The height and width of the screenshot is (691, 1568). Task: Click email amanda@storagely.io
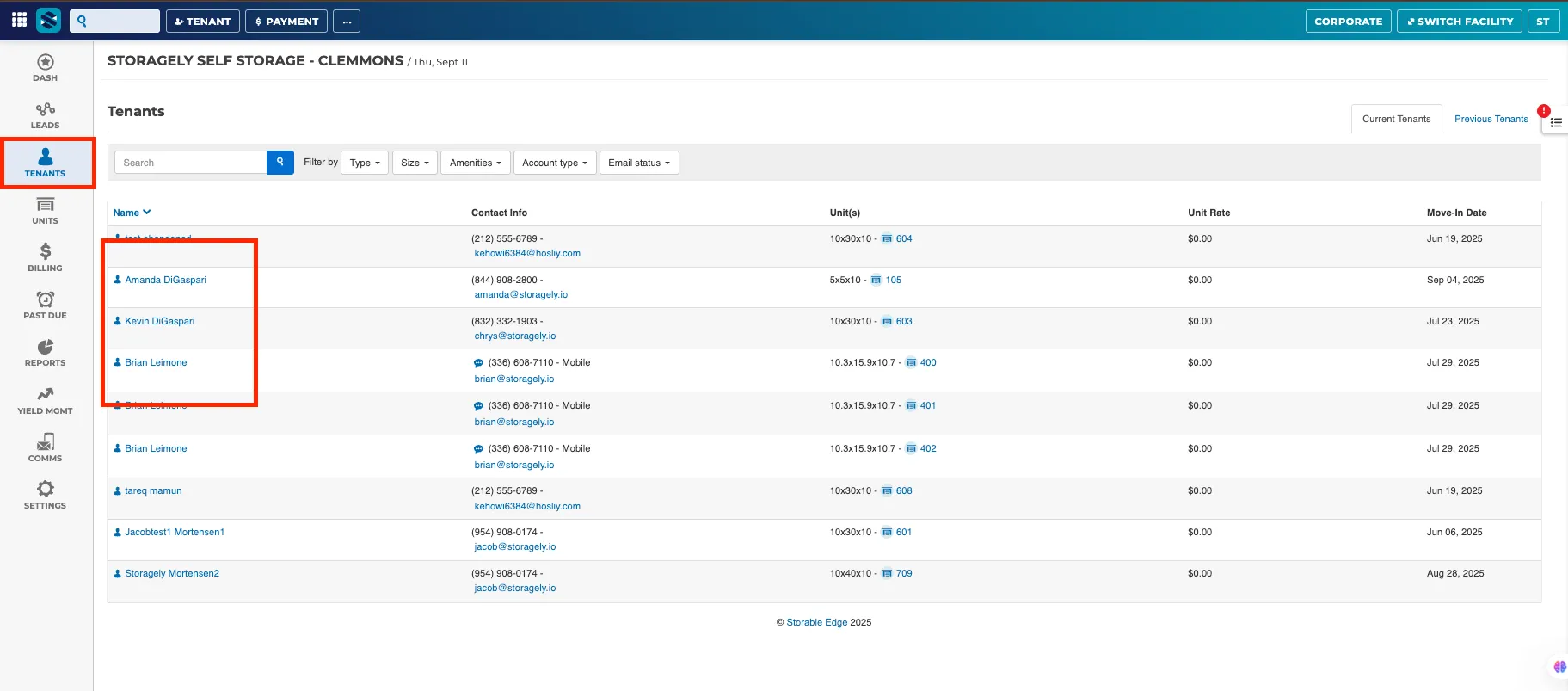(x=521, y=294)
